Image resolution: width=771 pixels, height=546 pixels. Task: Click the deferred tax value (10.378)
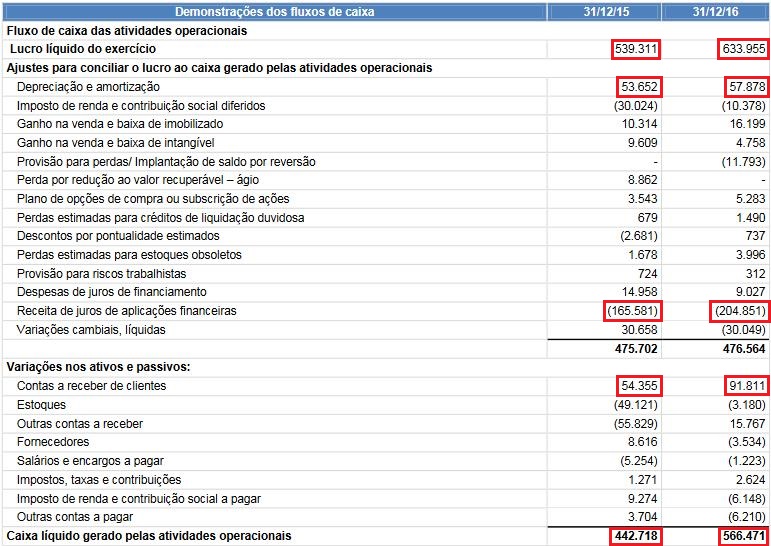[743, 106]
